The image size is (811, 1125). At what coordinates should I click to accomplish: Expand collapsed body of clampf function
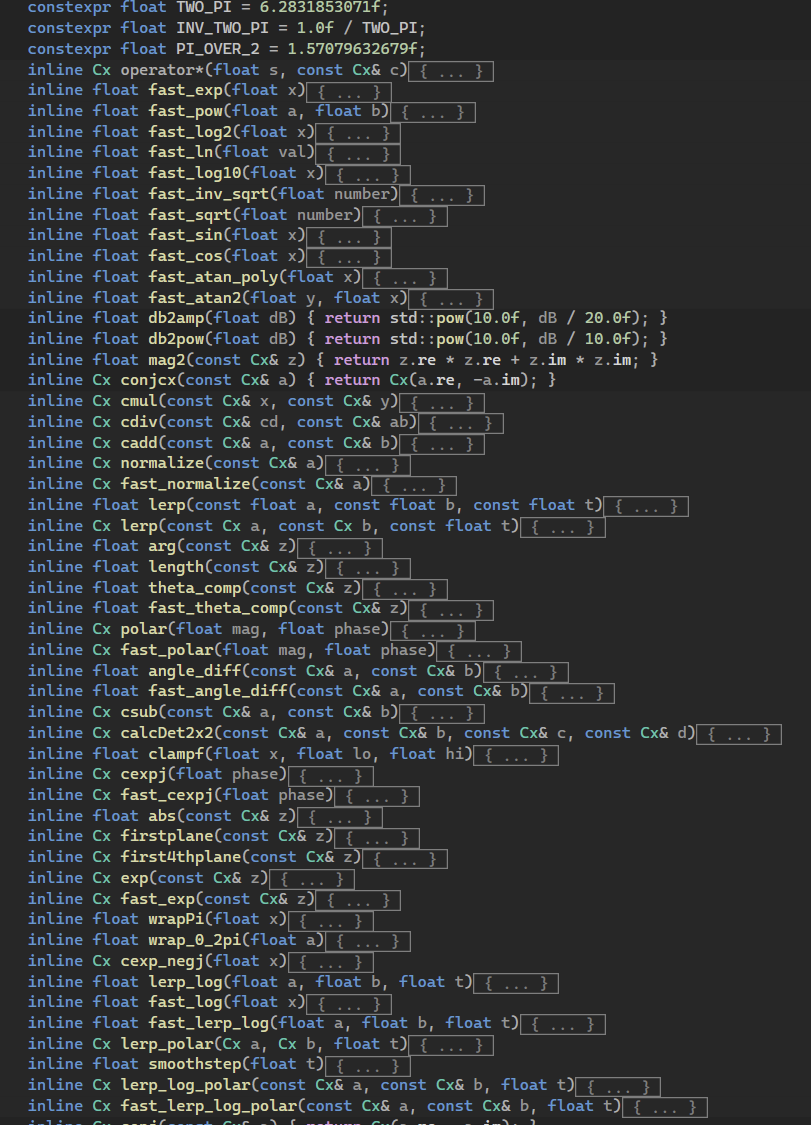(516, 755)
